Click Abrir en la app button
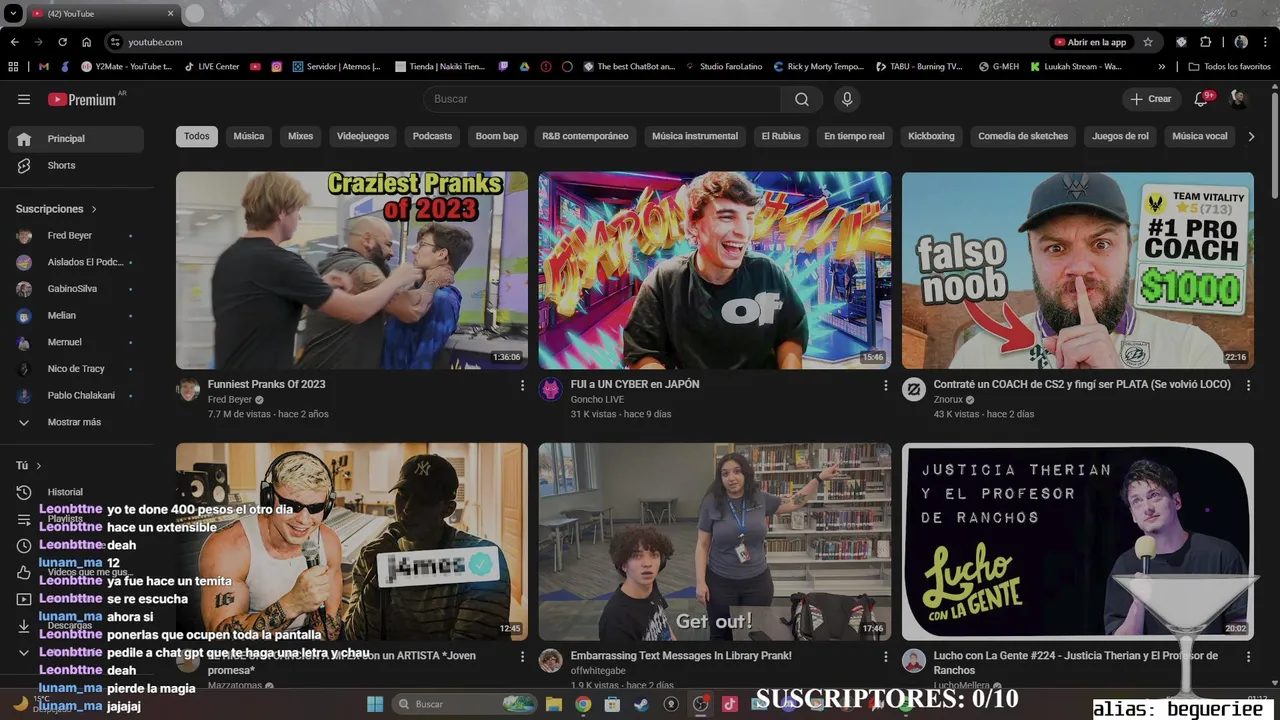Viewport: 1280px width, 720px height. pyautogui.click(x=1090, y=42)
